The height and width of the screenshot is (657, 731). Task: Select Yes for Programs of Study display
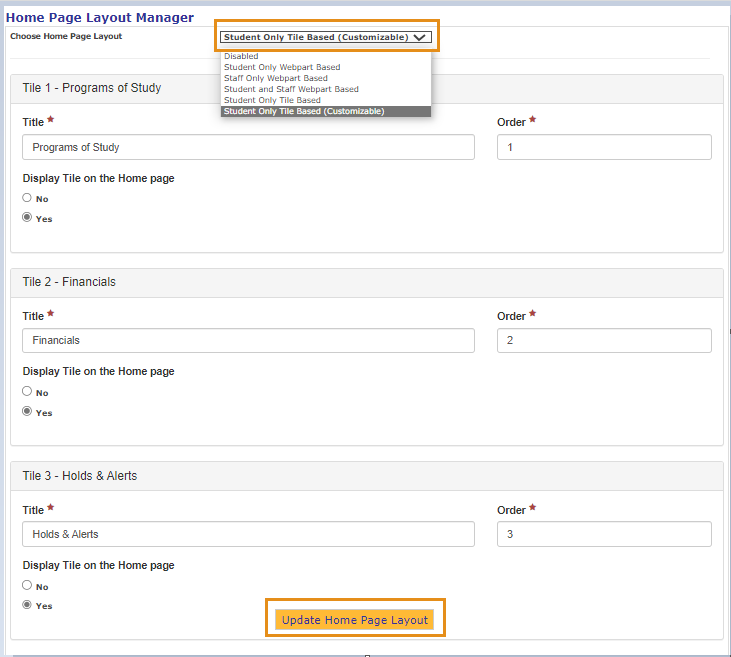pyautogui.click(x=27, y=218)
